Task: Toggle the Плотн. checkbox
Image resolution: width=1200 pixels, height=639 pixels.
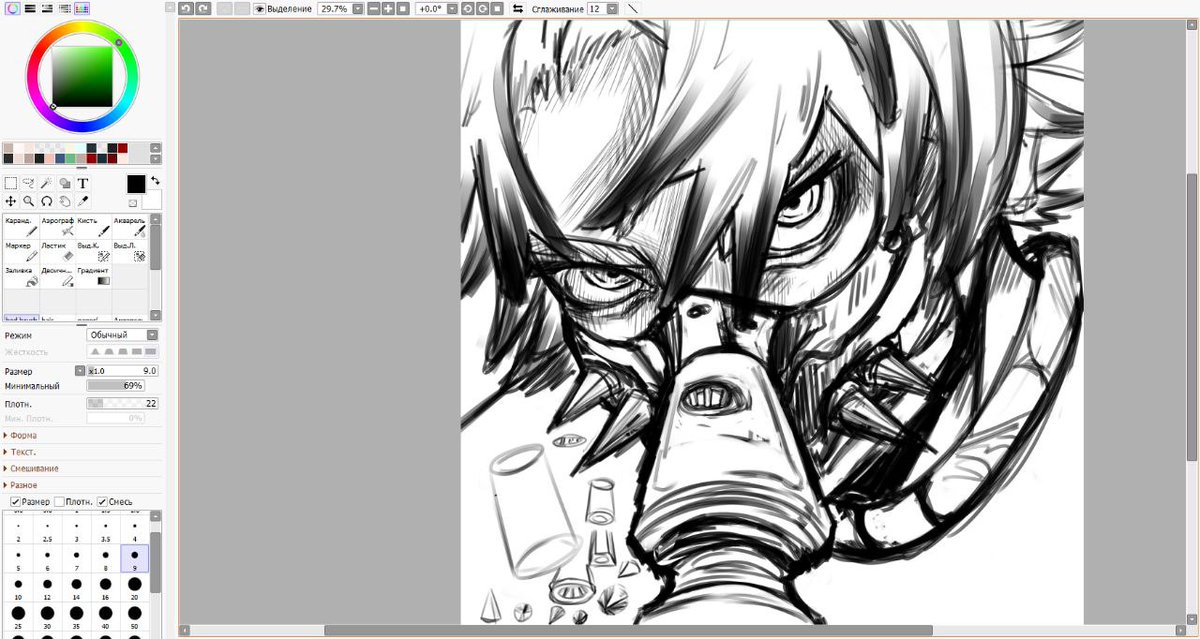Action: pyautogui.click(x=59, y=501)
